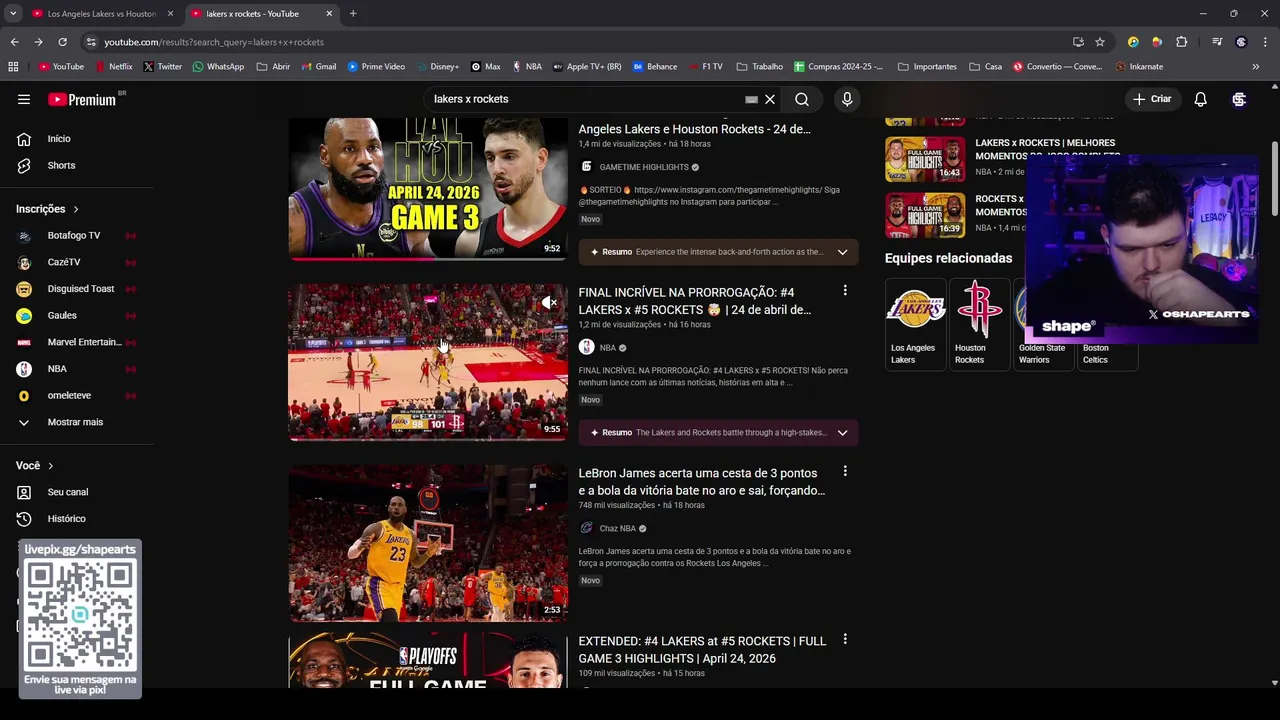
Task: Open the Importantes bookmarks folder
Action: [927, 67]
